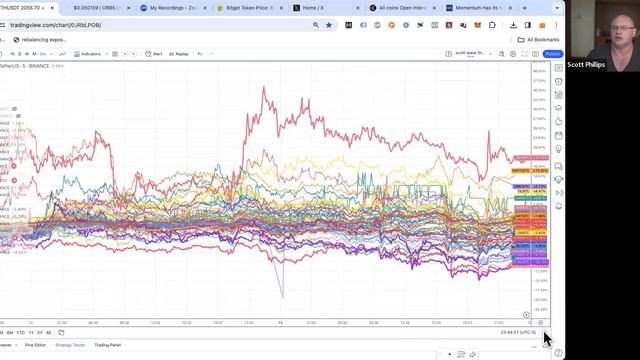This screenshot has width=640, height=360.
Task: Open the browser side panel icon
Action: click(528, 25)
